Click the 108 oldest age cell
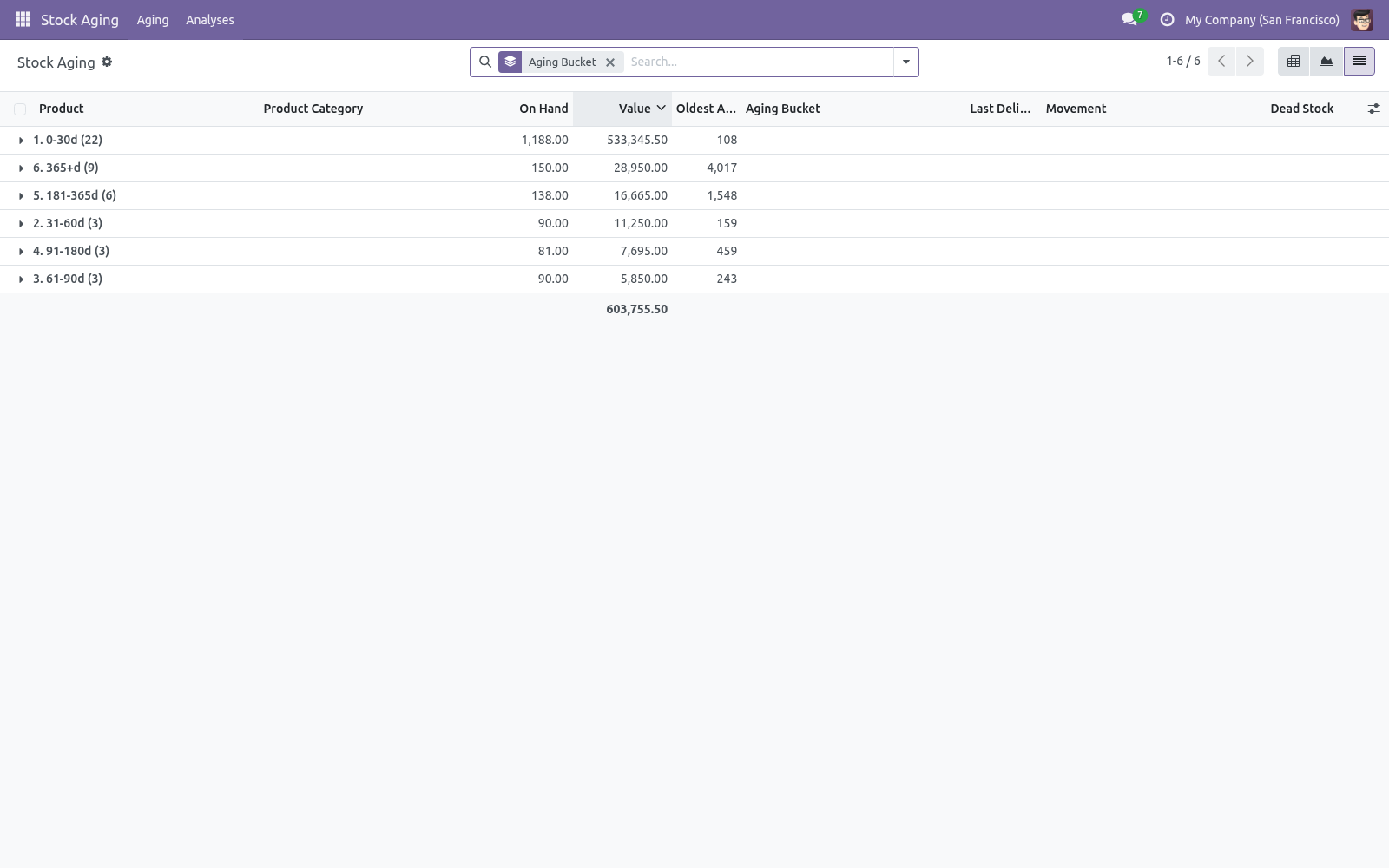1389x868 pixels. pyautogui.click(x=727, y=140)
